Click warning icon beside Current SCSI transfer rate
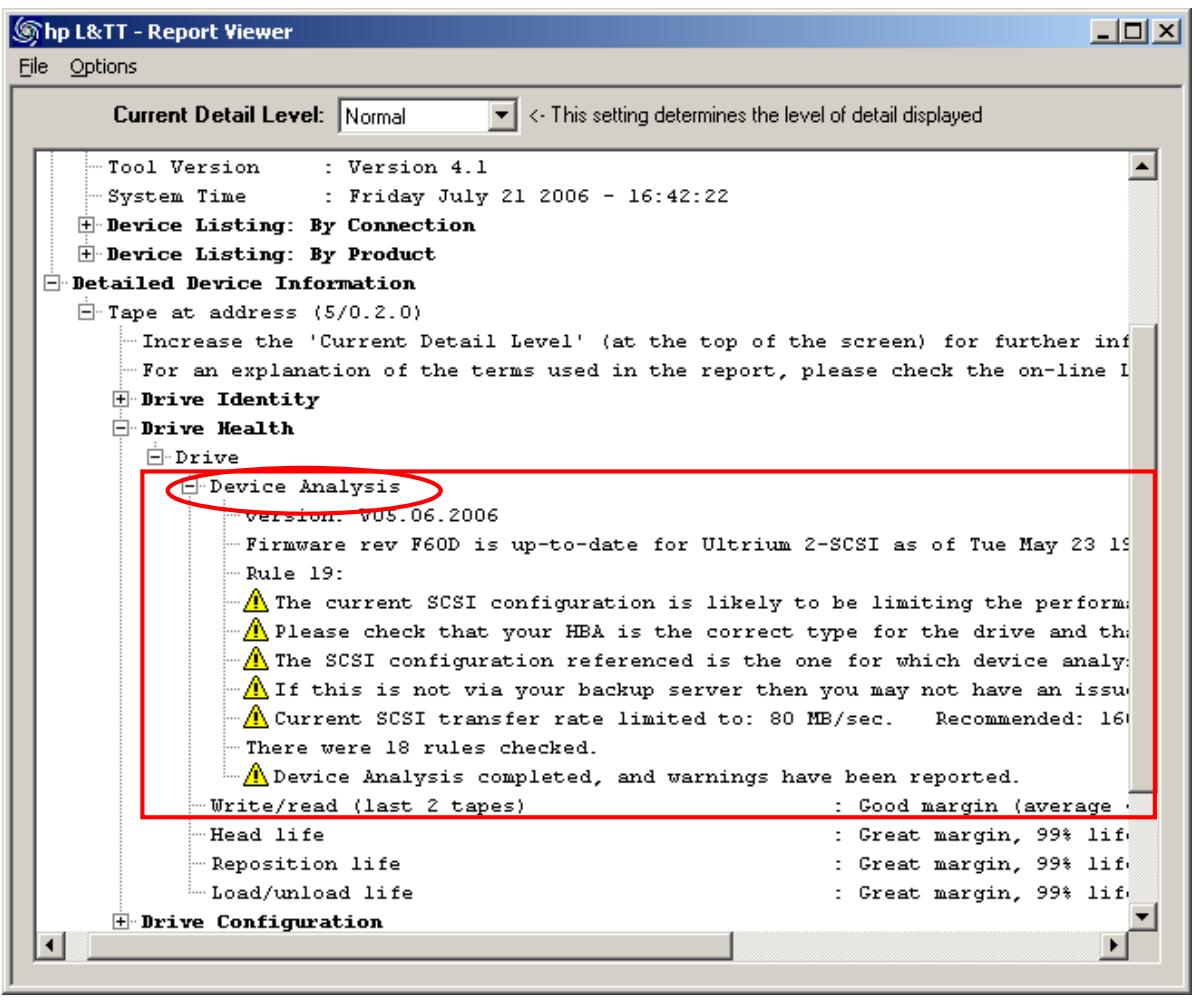1195x1001 pixels. tap(255, 717)
